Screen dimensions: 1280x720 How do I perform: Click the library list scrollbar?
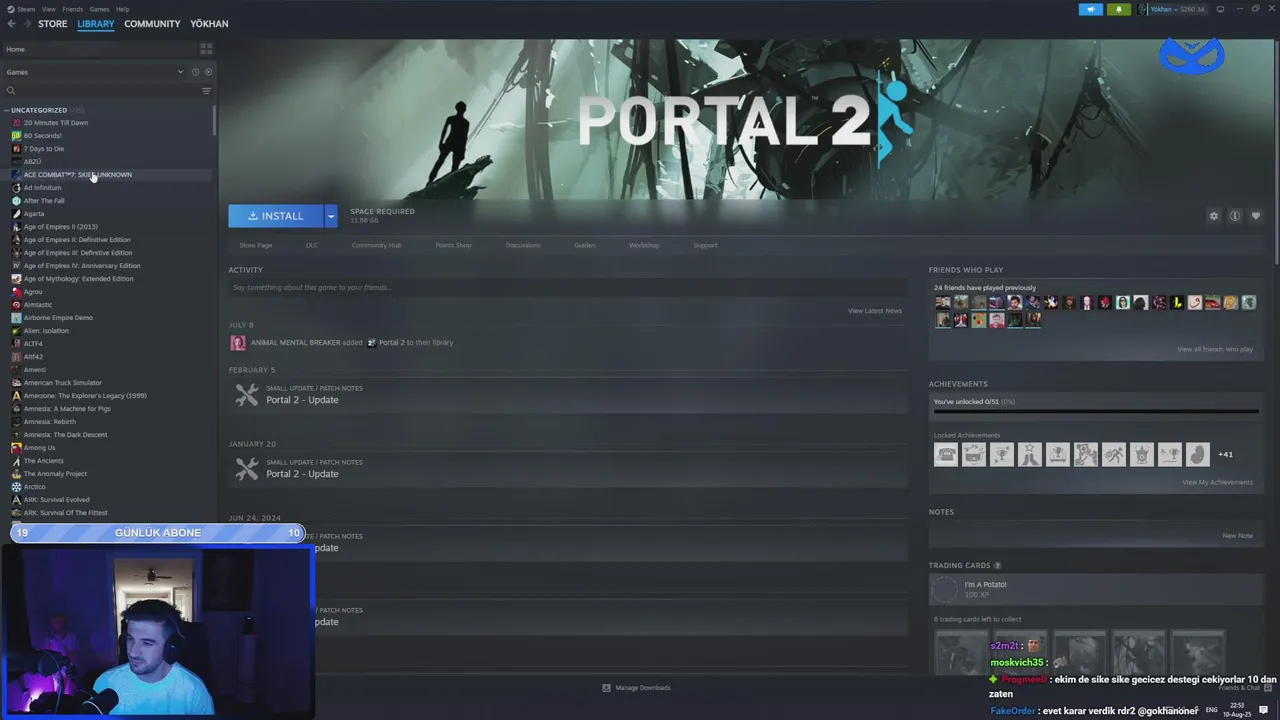click(214, 120)
